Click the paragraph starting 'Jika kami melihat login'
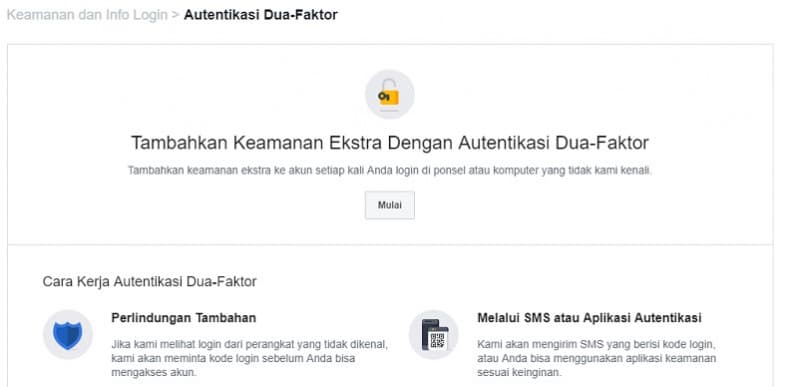 click(249, 359)
